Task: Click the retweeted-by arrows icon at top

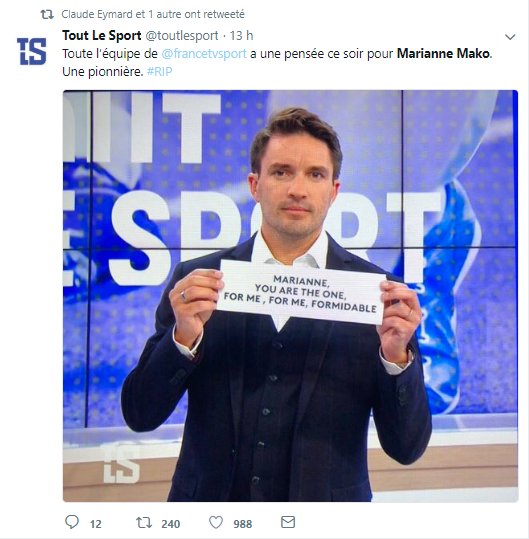Action: point(47,14)
